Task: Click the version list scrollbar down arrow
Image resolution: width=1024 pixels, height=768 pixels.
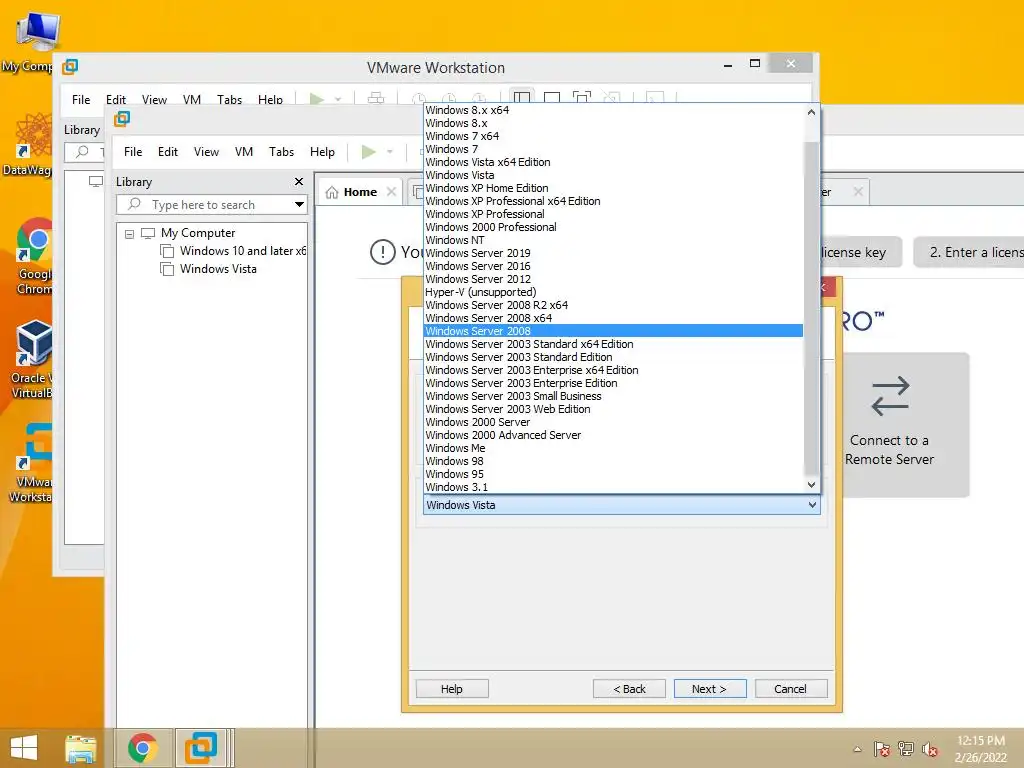Action: [x=811, y=485]
